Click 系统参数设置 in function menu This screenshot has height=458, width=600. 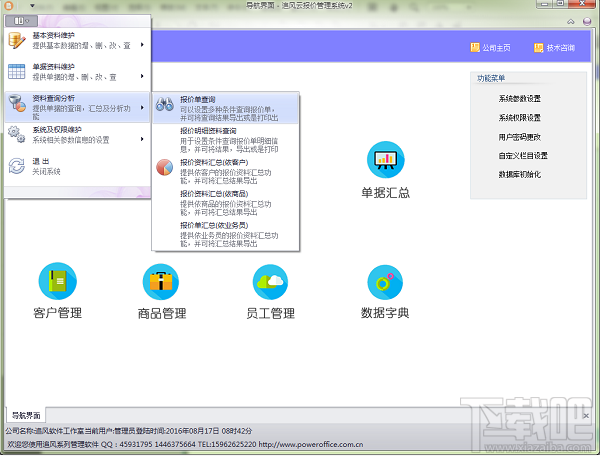coord(519,99)
